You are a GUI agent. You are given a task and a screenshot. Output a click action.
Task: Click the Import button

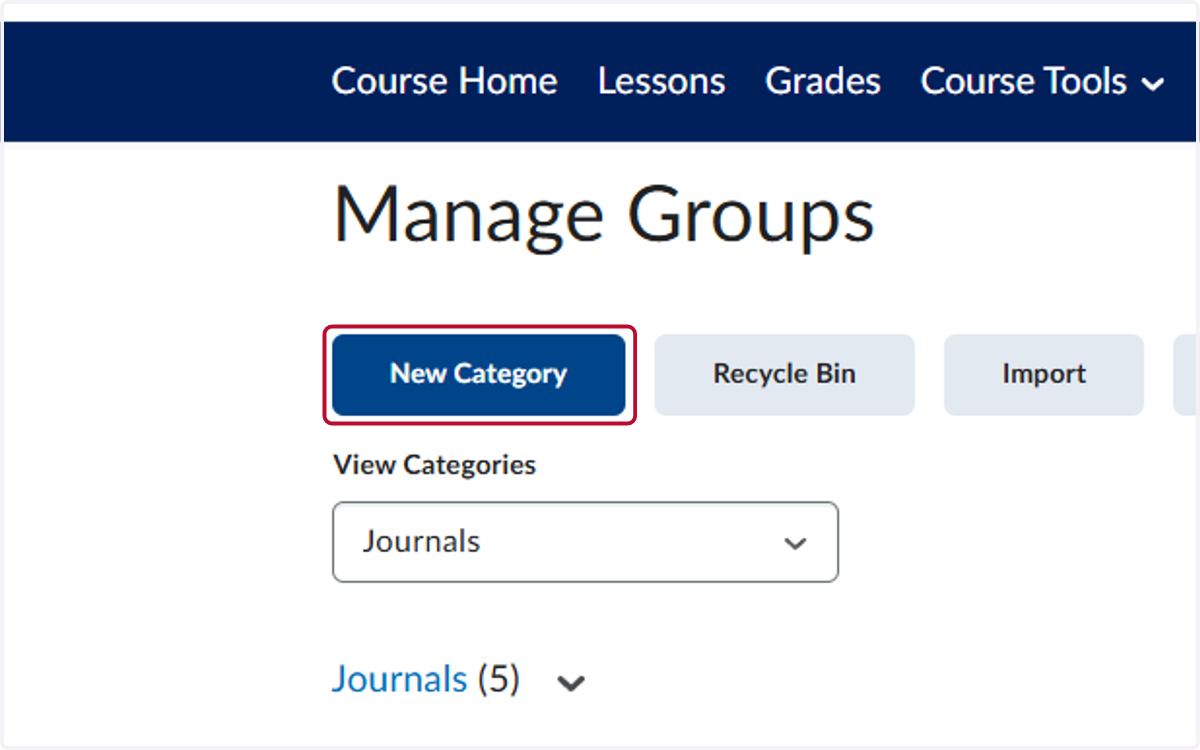pyautogui.click(x=1044, y=374)
